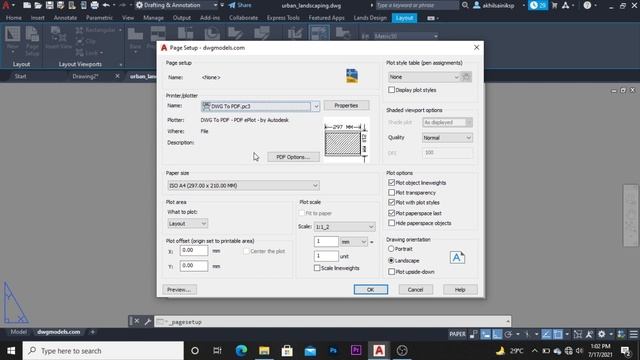Screen dimensions: 640x360
Task: Open the status bar customization hamburger icon
Action: click(633, 334)
